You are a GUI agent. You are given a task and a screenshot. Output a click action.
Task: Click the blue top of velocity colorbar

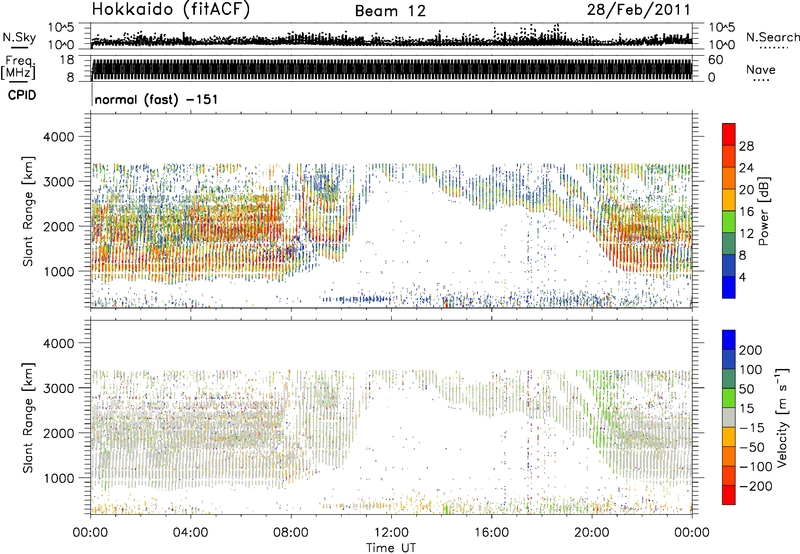[x=729, y=340]
